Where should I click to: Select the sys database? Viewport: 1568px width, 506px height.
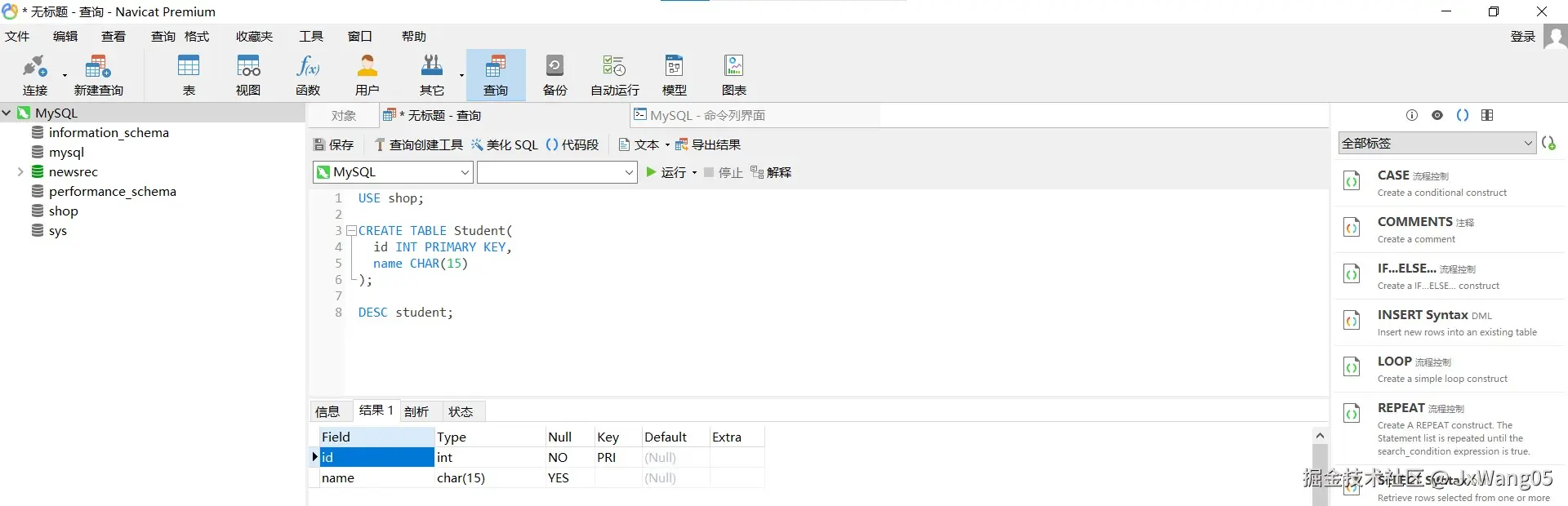click(x=57, y=230)
